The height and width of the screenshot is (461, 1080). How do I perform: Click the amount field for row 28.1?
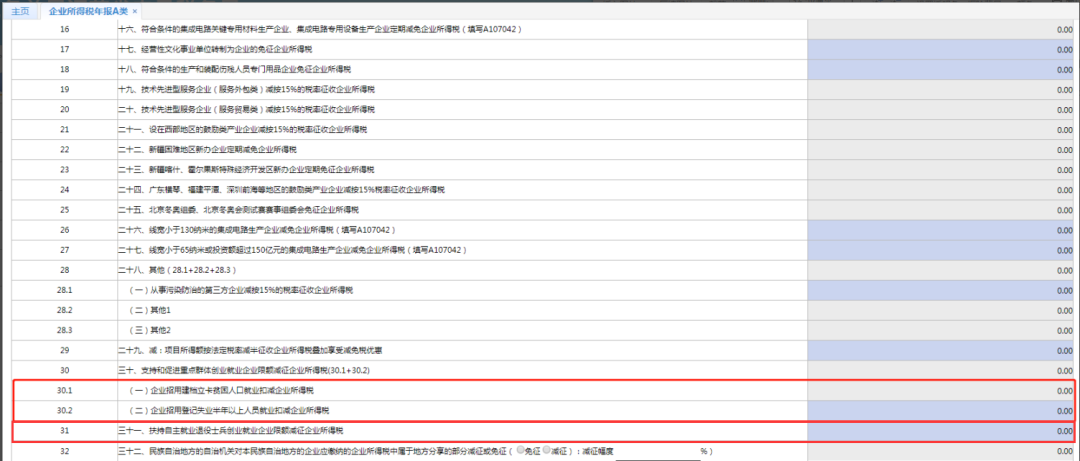pos(941,290)
